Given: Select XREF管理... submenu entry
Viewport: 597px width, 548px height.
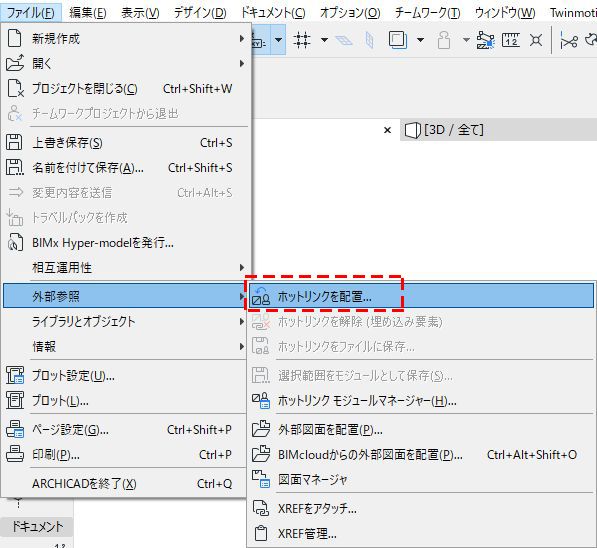Looking at the screenshot, I should (421, 534).
